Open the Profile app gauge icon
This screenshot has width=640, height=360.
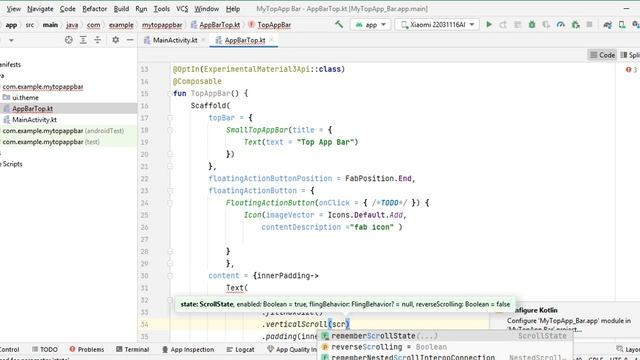[561, 24]
